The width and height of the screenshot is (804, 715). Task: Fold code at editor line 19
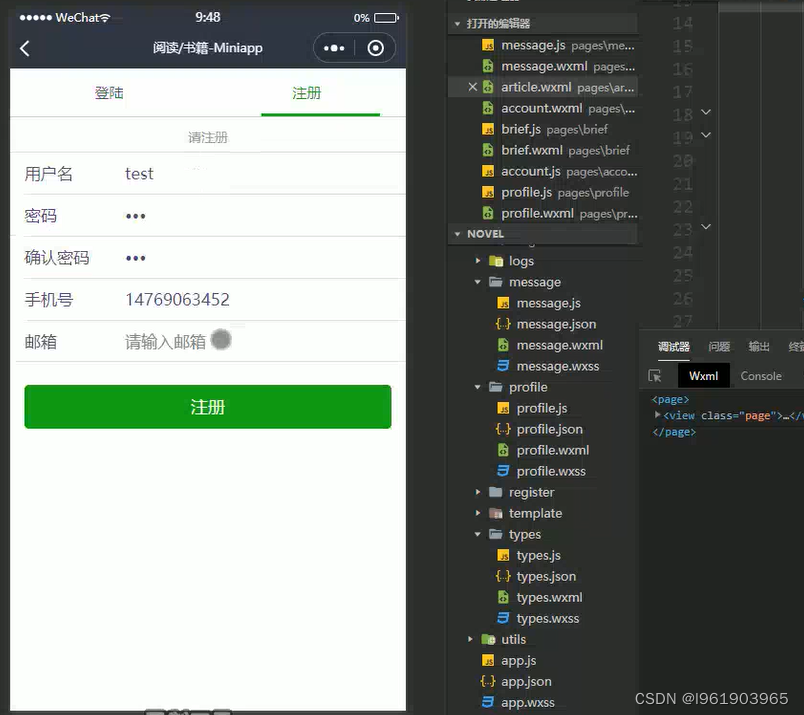(706, 135)
